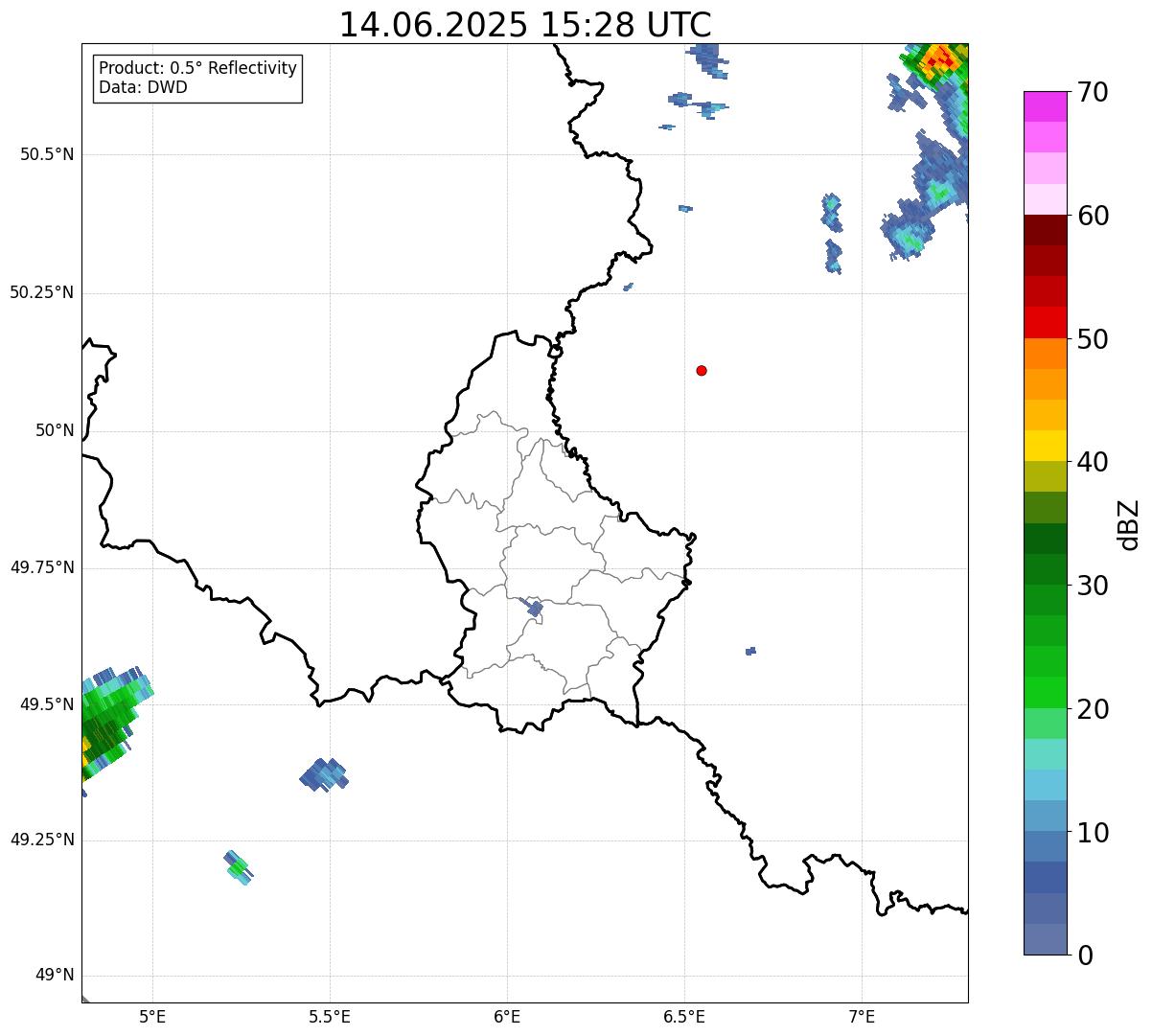The width and height of the screenshot is (1152, 1036).
Task: Click the 5°E longitude label
Action: coord(152,1016)
